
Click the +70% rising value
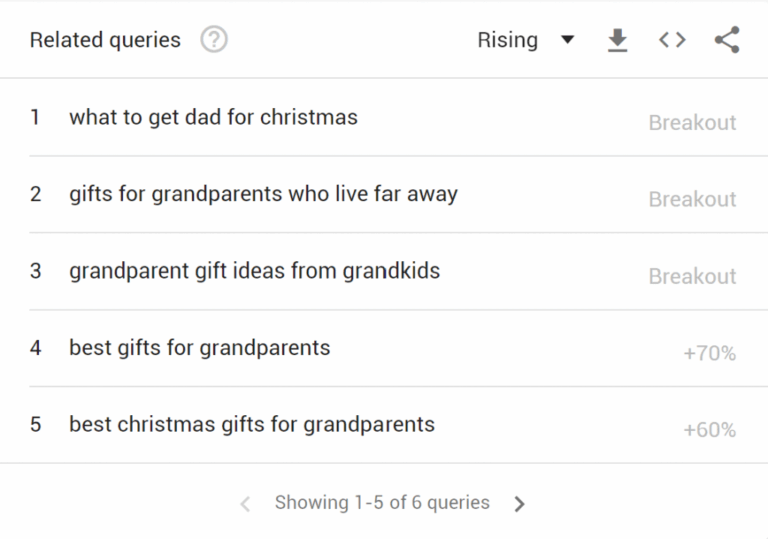point(709,353)
